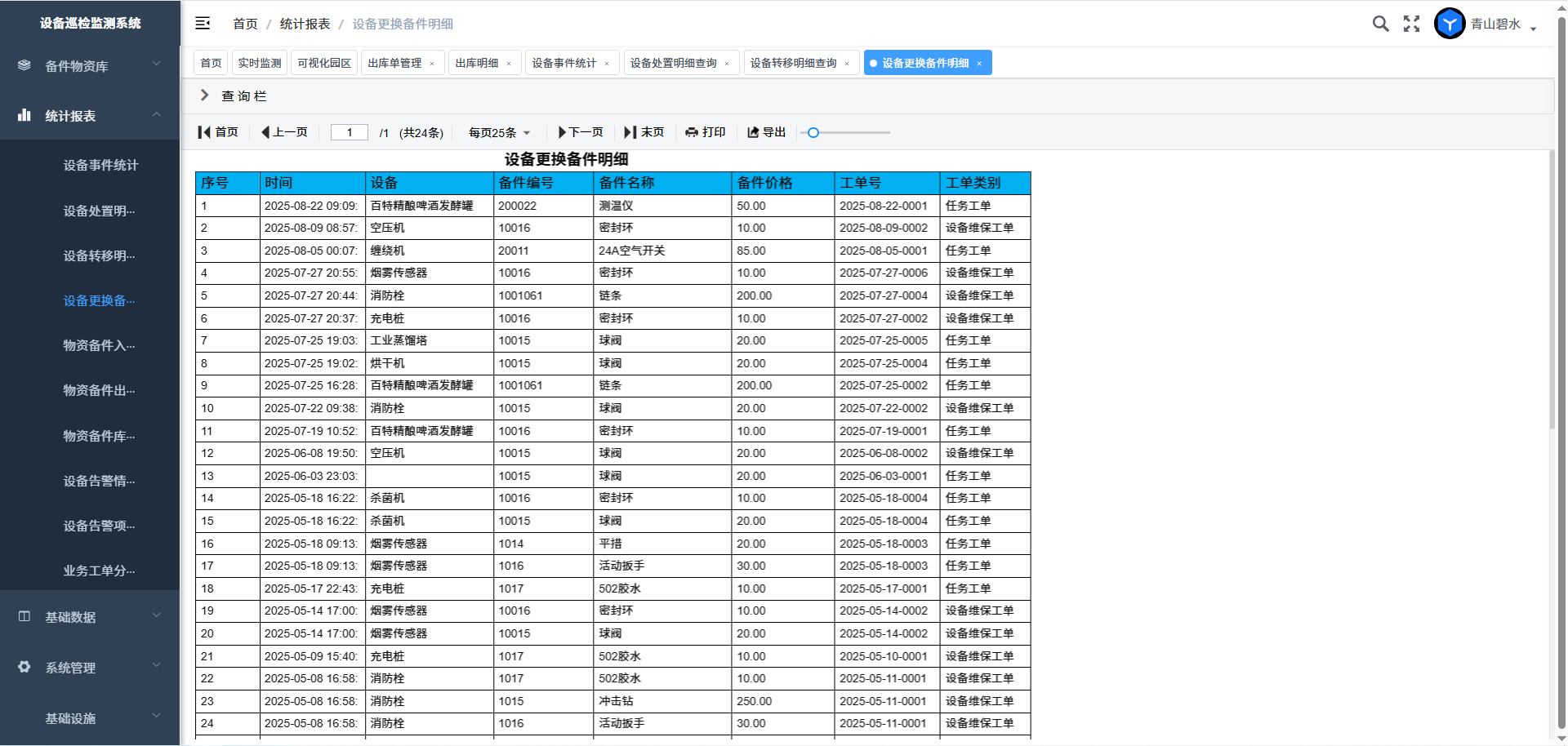
Task: Jump to first page (首页) in pager
Action: [218, 132]
